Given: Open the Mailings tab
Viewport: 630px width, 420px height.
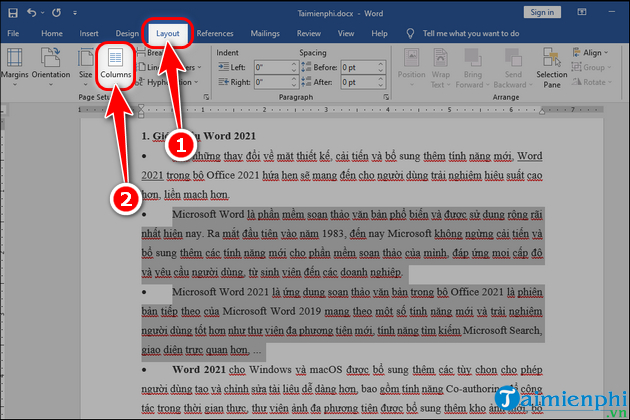Looking at the screenshot, I should 264,33.
